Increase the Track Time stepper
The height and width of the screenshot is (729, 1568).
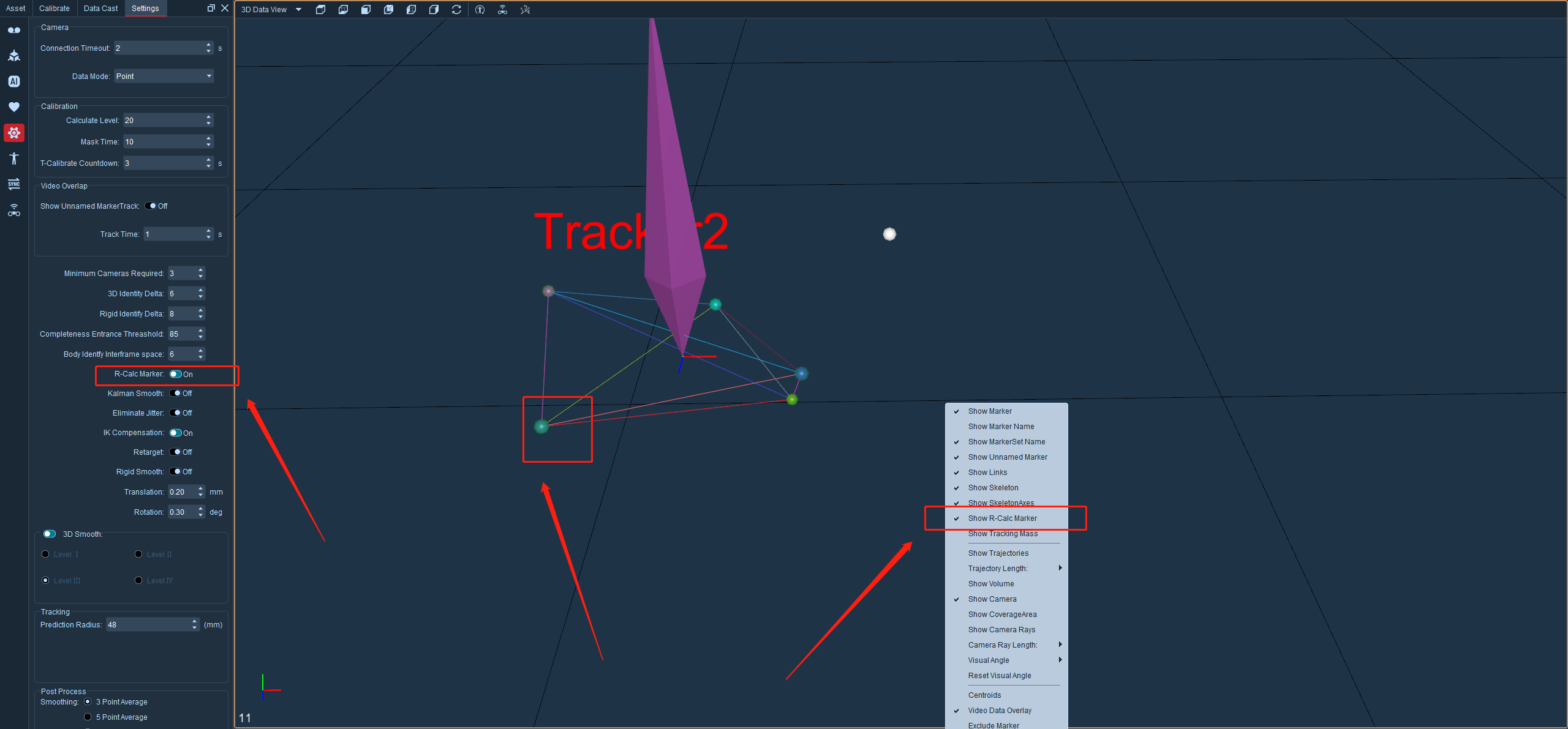[209, 231]
